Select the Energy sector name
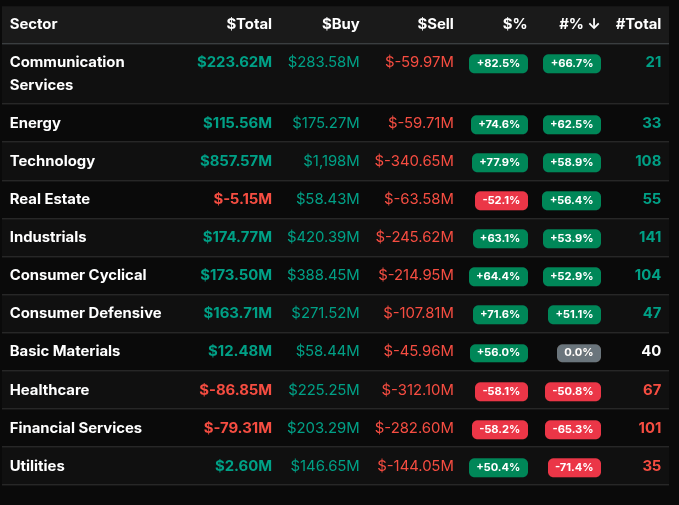Image resolution: width=679 pixels, height=505 pixels. tap(35, 123)
